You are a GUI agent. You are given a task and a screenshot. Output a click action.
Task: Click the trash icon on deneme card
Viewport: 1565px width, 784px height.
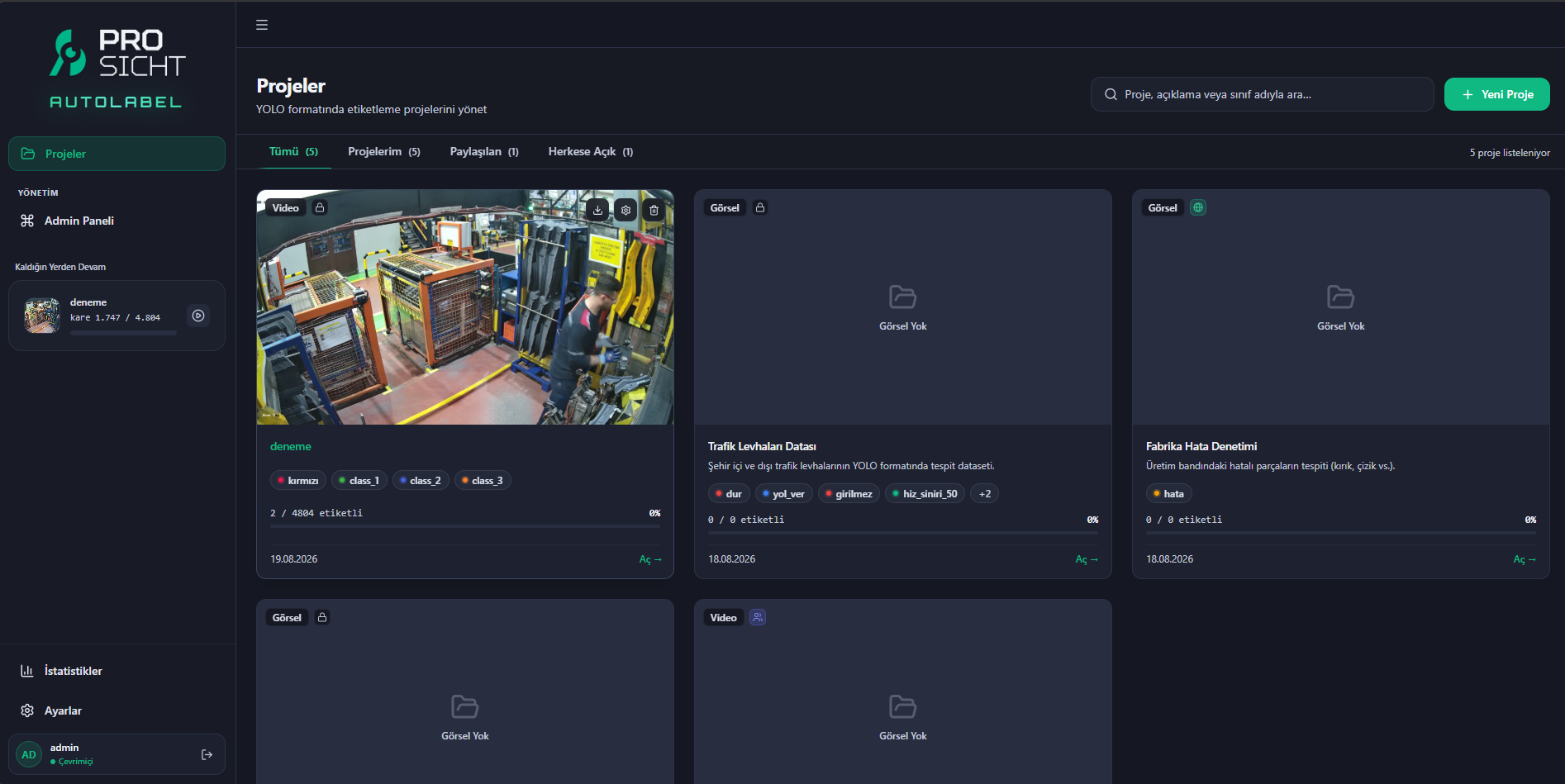click(654, 210)
